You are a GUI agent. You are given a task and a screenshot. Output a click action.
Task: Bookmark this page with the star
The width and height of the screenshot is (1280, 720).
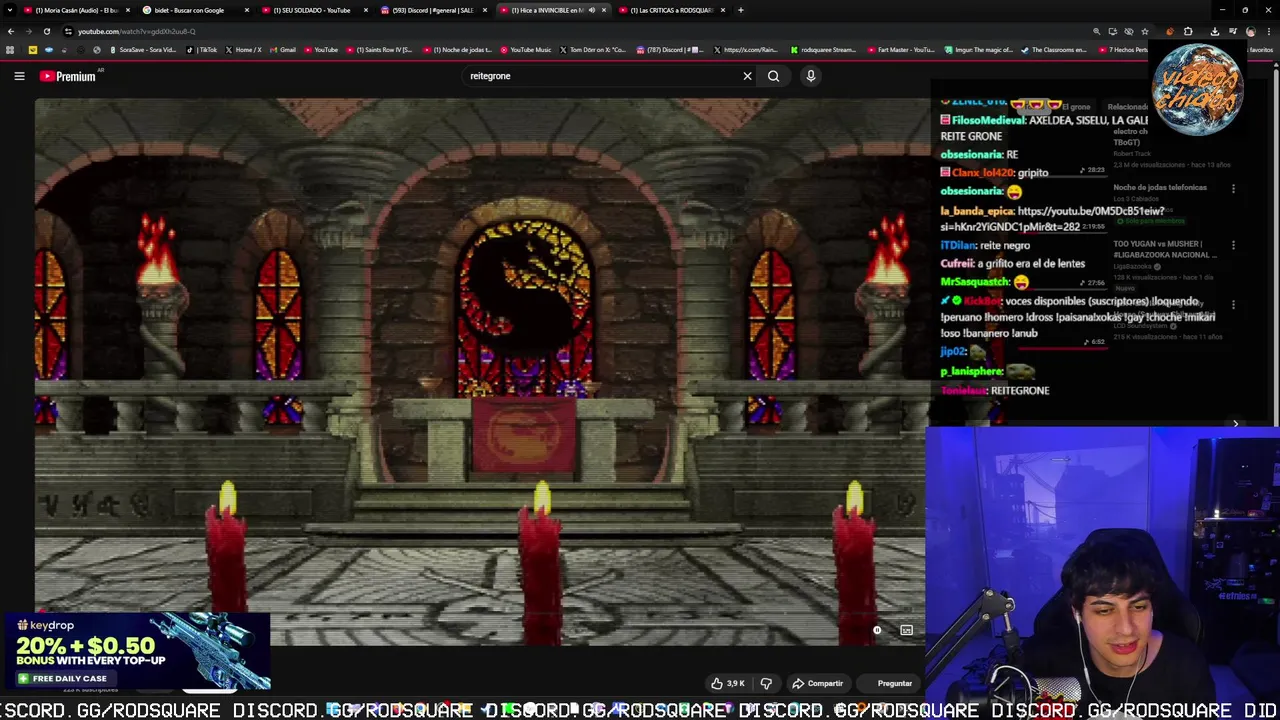point(1145,31)
